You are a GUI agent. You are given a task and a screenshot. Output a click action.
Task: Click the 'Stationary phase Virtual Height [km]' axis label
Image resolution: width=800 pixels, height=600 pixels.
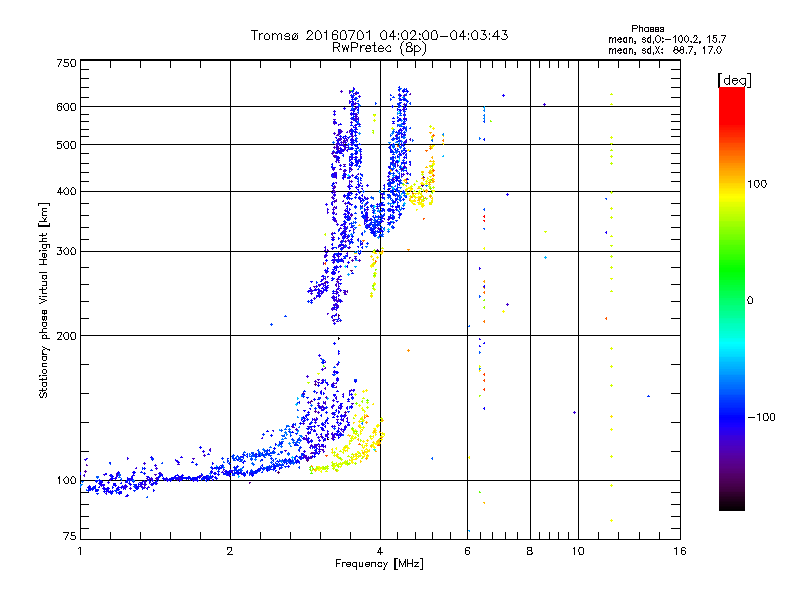tap(43, 300)
